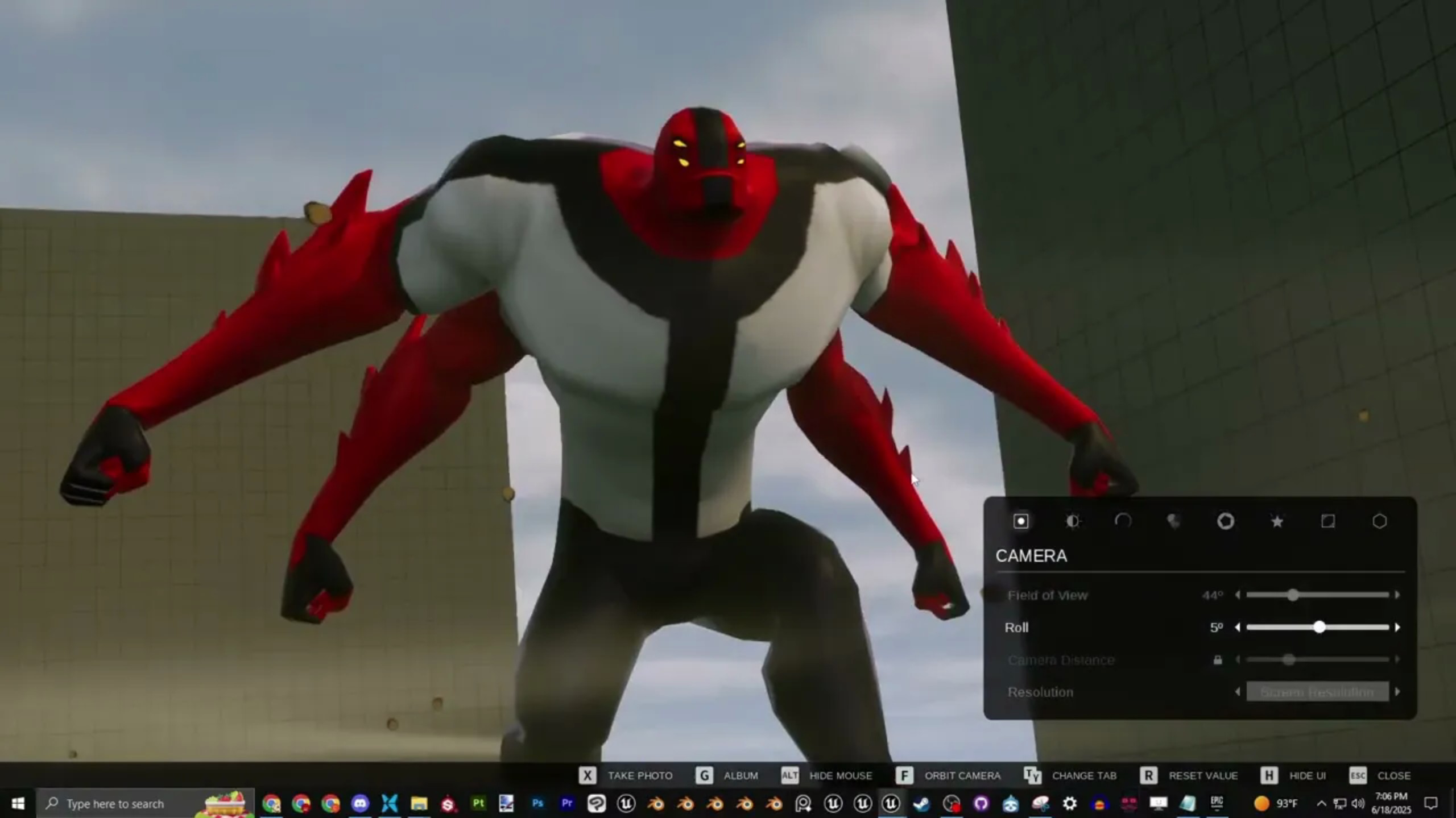Open the 93°F weather widget

point(1276,804)
